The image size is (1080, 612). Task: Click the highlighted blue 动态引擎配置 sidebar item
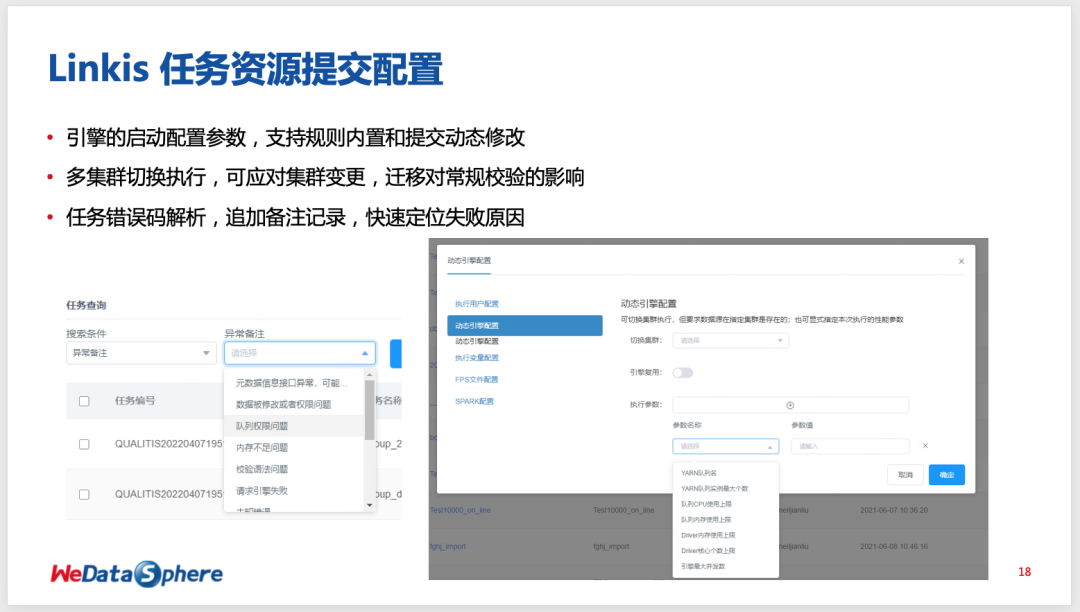525,326
